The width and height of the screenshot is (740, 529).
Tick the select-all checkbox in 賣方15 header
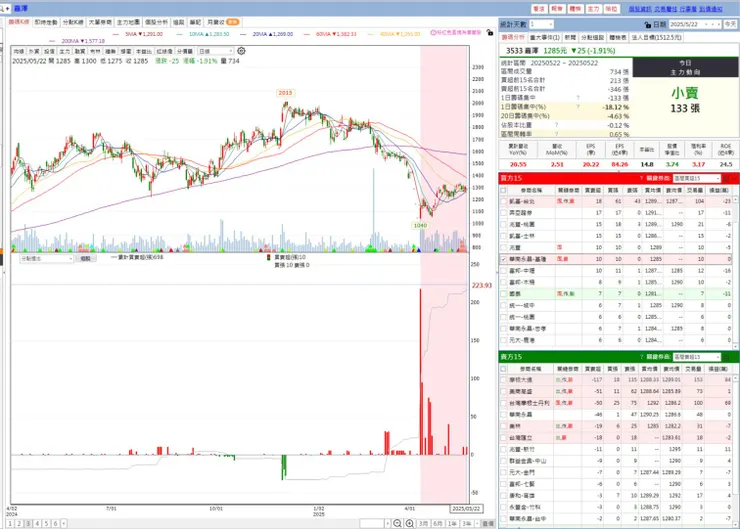pos(503,369)
